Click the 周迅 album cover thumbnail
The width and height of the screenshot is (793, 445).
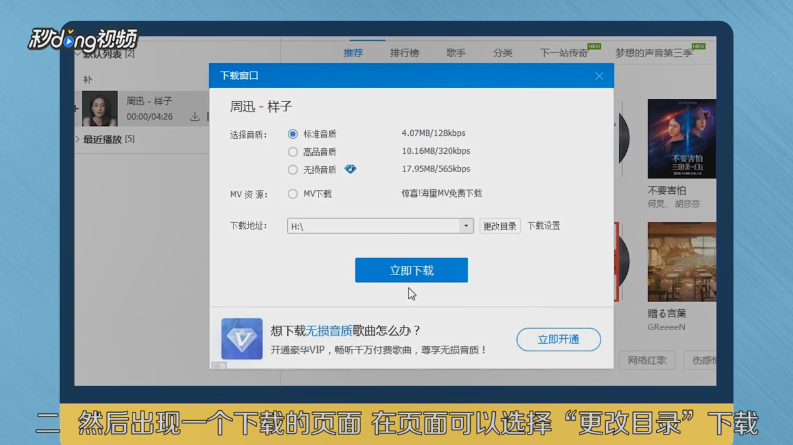pos(100,108)
